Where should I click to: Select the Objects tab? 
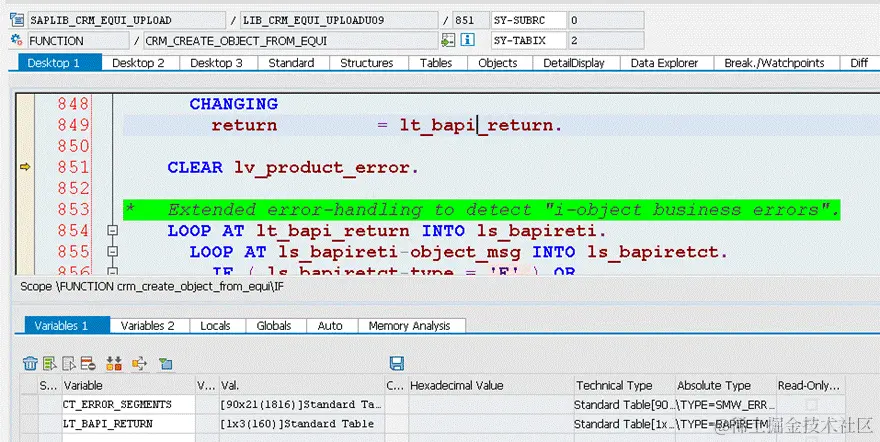click(x=499, y=63)
